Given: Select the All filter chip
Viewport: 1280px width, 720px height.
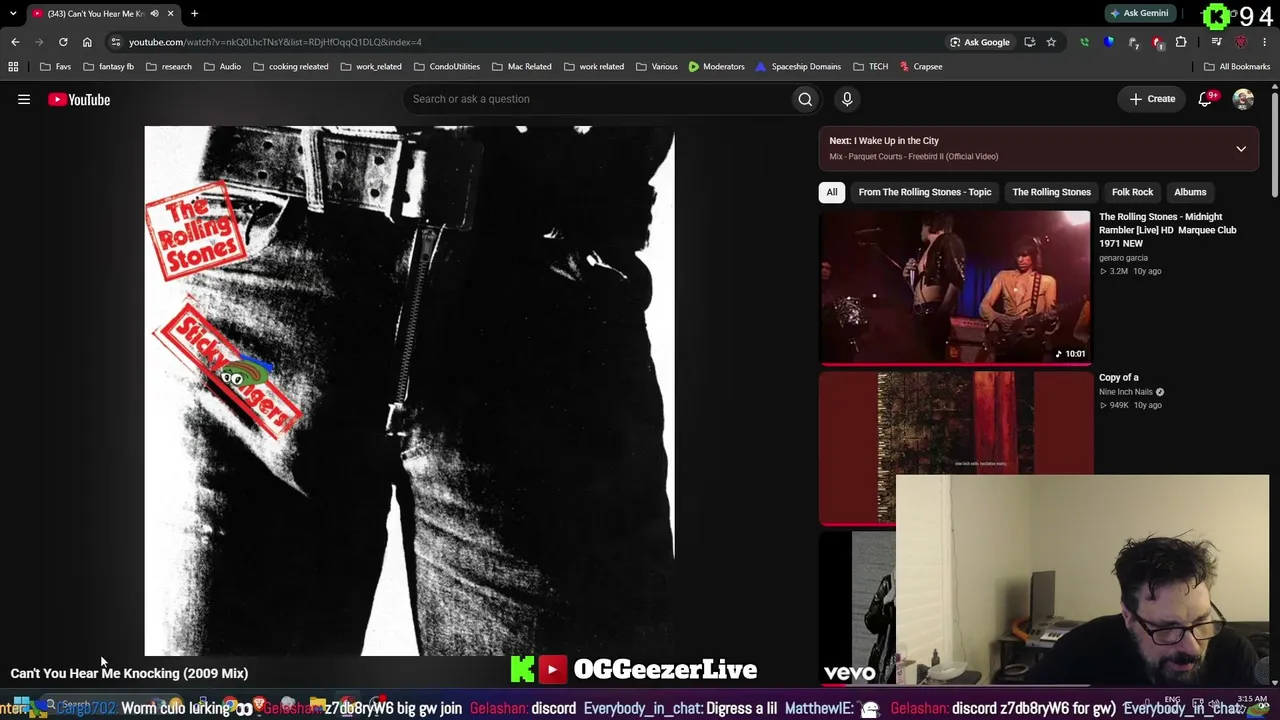Looking at the screenshot, I should click(x=832, y=192).
